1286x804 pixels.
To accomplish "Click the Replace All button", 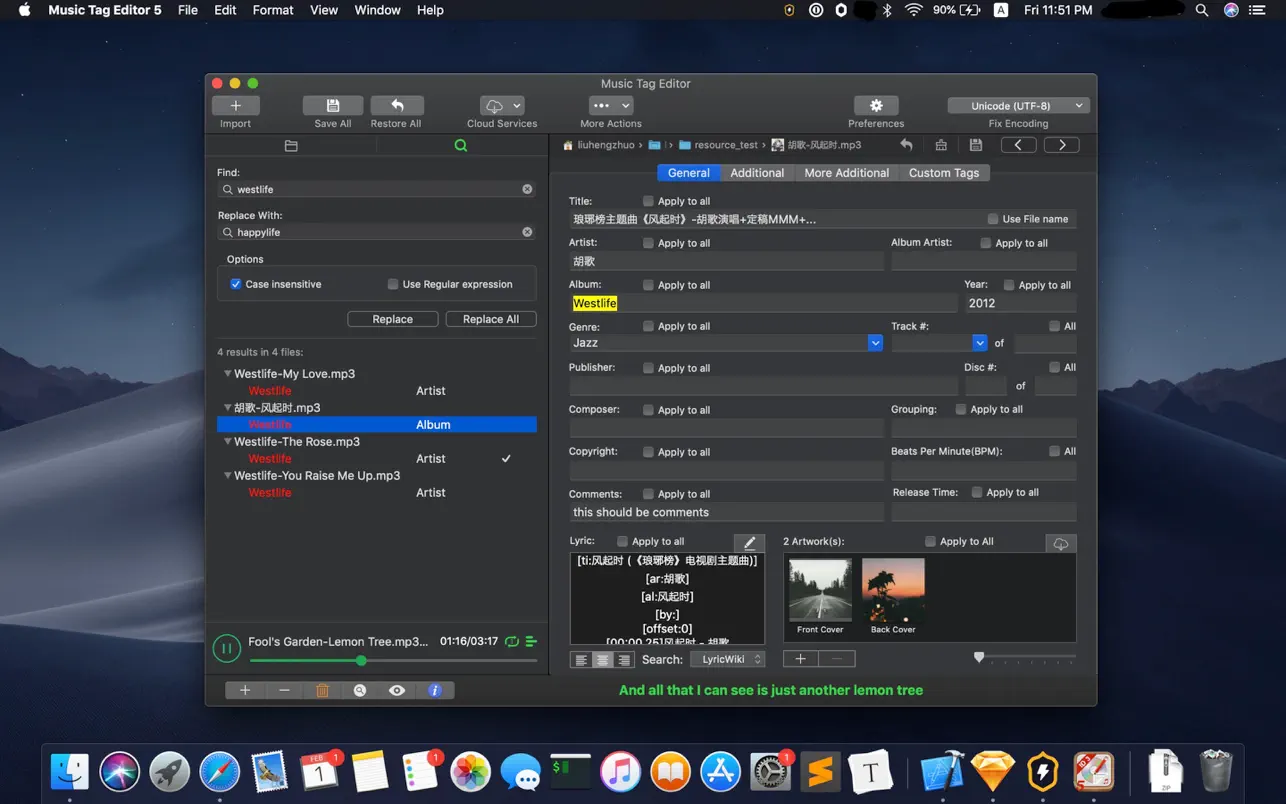I will click(x=490, y=319).
